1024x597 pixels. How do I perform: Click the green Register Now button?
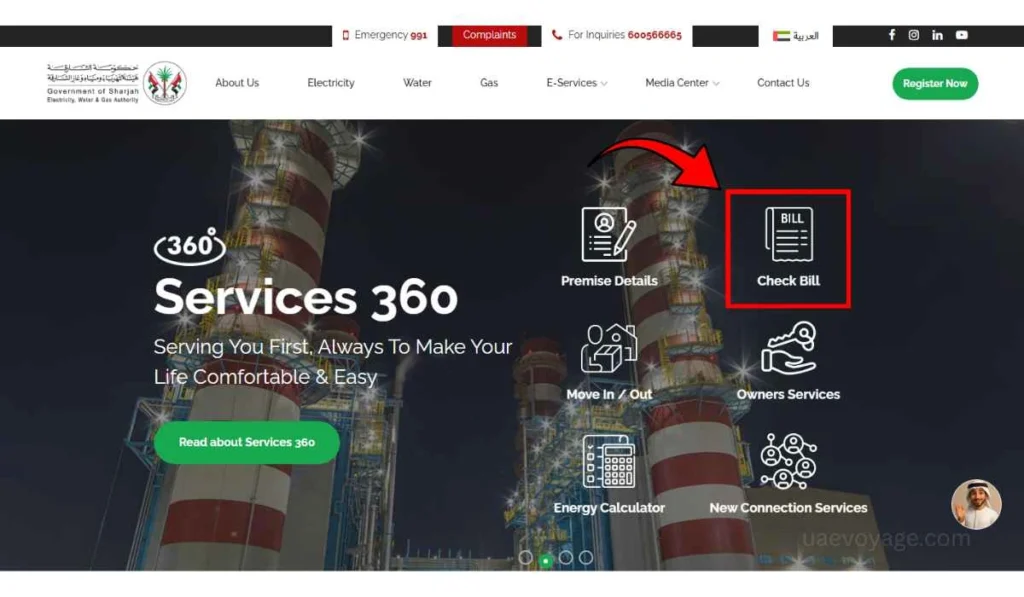(x=935, y=84)
